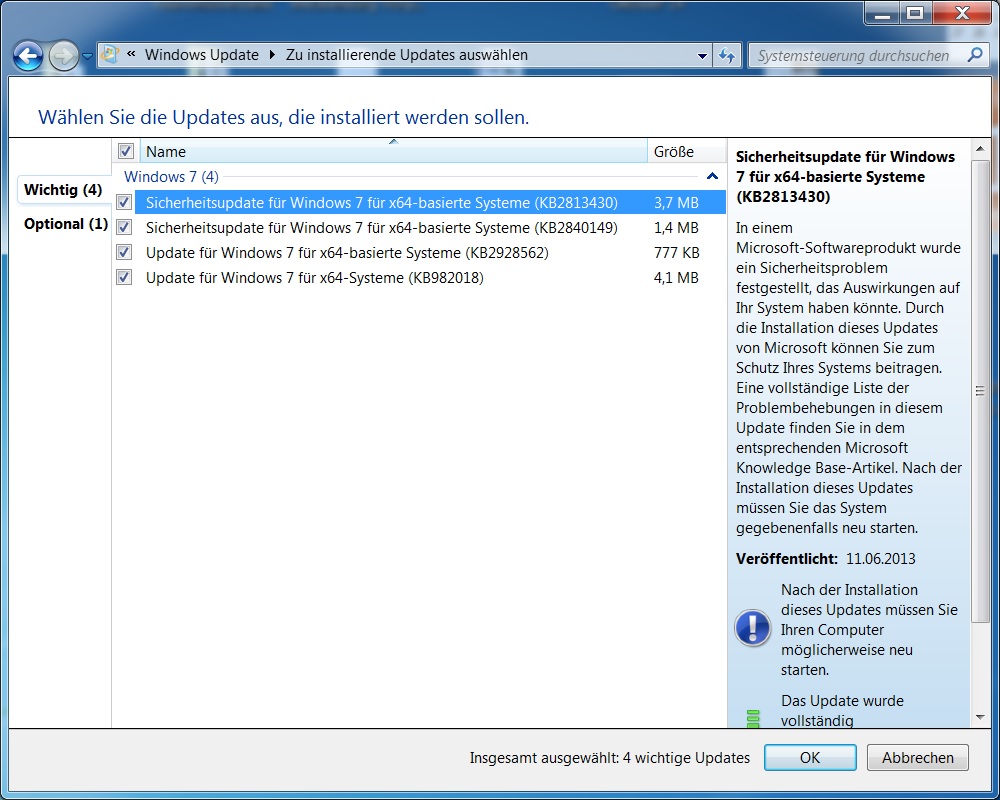This screenshot has width=1000, height=800.
Task: Click the magnifier search icon
Action: pos(974,55)
